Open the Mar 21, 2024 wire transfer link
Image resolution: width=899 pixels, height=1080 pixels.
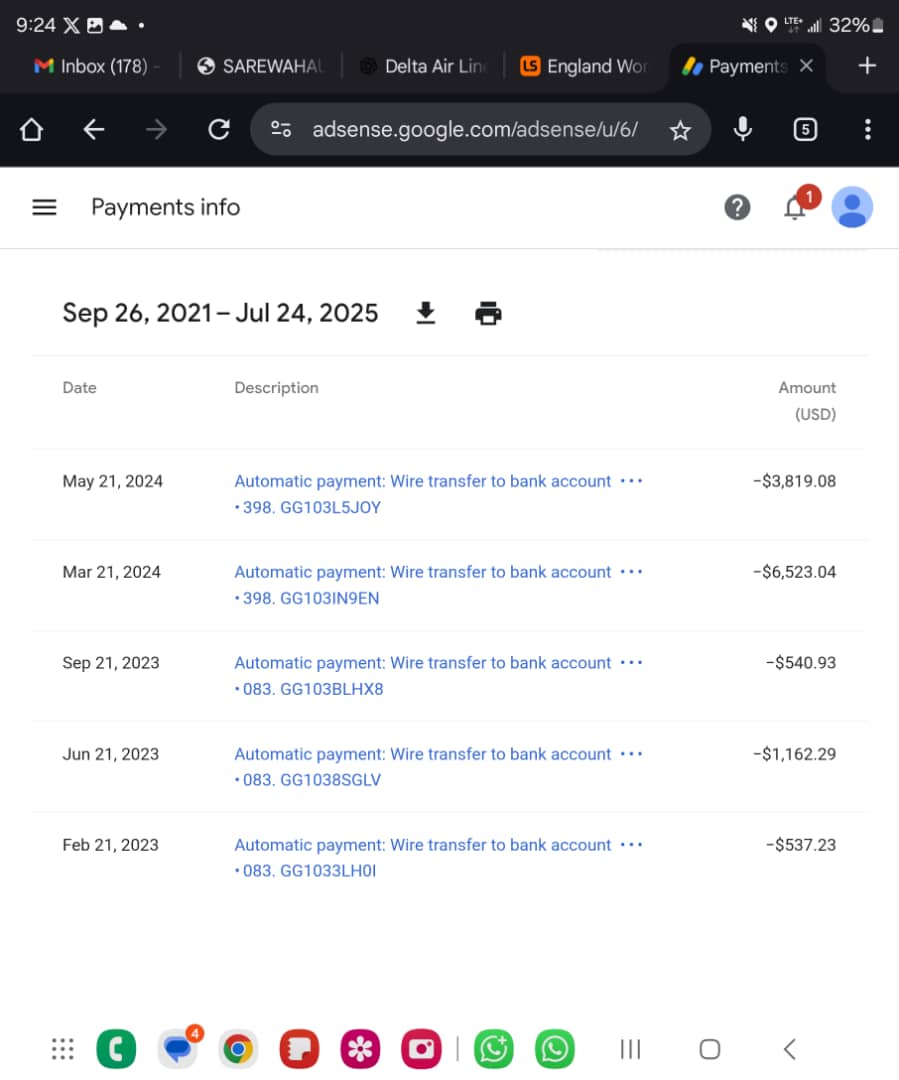(x=422, y=572)
